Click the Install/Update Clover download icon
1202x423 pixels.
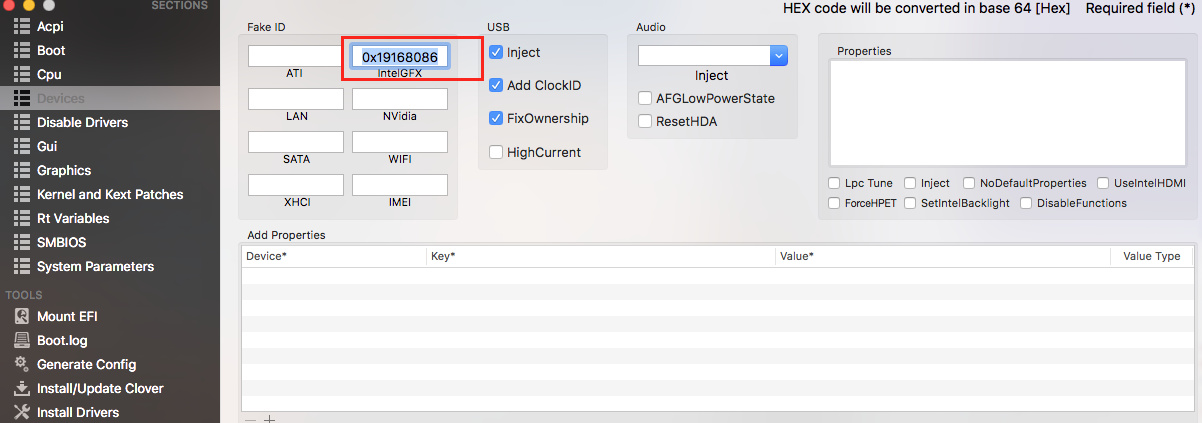21,388
